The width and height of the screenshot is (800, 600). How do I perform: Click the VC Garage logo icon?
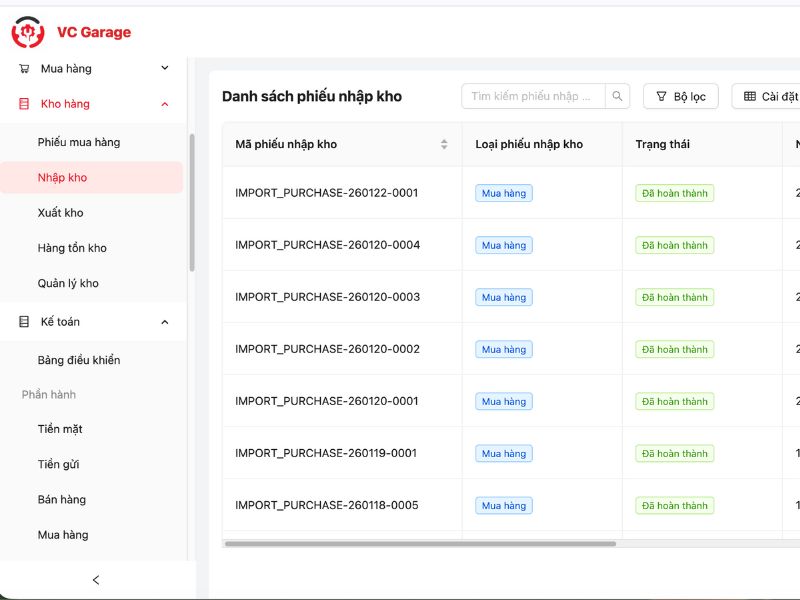(28, 32)
